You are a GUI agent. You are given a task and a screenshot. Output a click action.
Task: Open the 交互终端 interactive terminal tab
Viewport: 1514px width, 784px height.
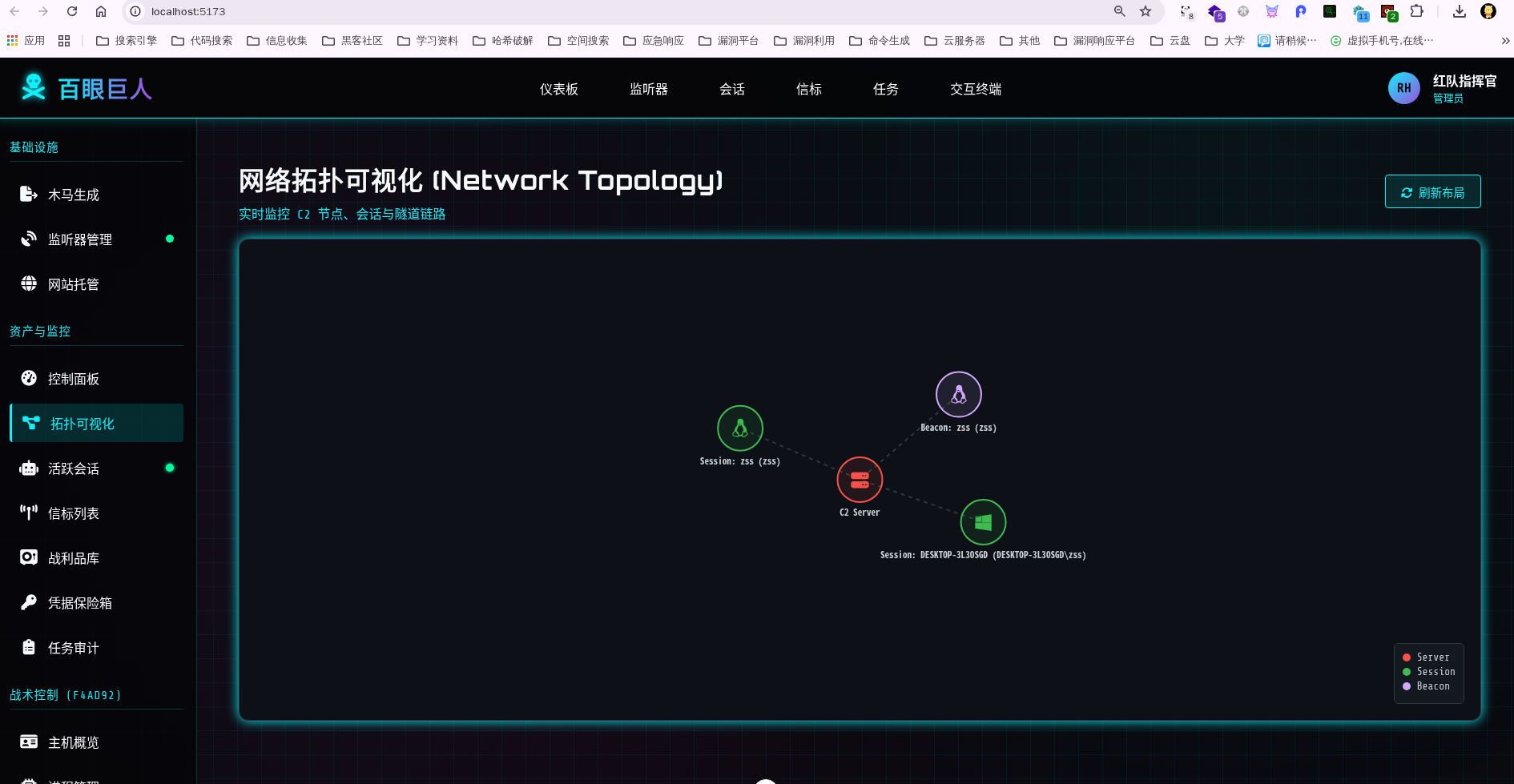click(975, 89)
